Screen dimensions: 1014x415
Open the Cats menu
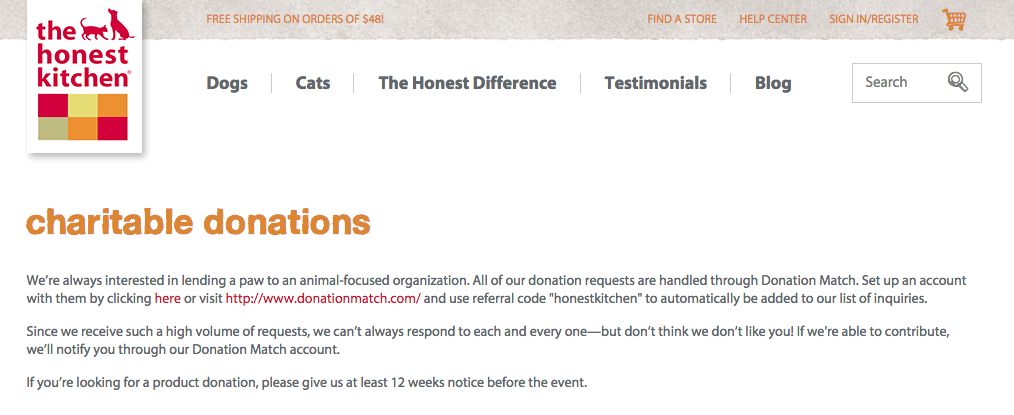pyautogui.click(x=313, y=83)
